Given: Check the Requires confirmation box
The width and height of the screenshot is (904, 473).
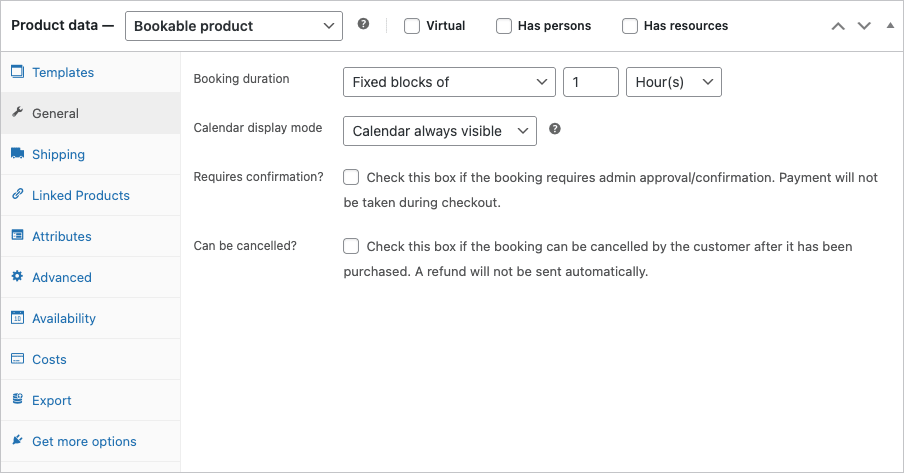Looking at the screenshot, I should (x=351, y=177).
